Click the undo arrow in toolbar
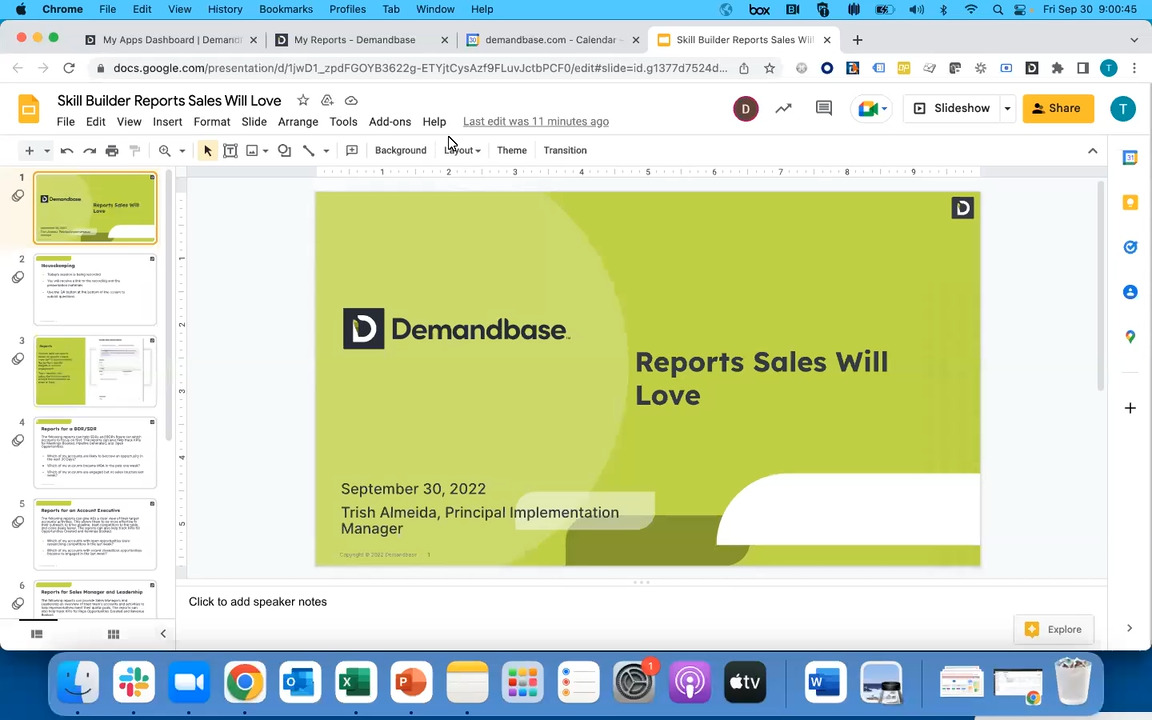This screenshot has width=1152, height=720. [x=67, y=151]
